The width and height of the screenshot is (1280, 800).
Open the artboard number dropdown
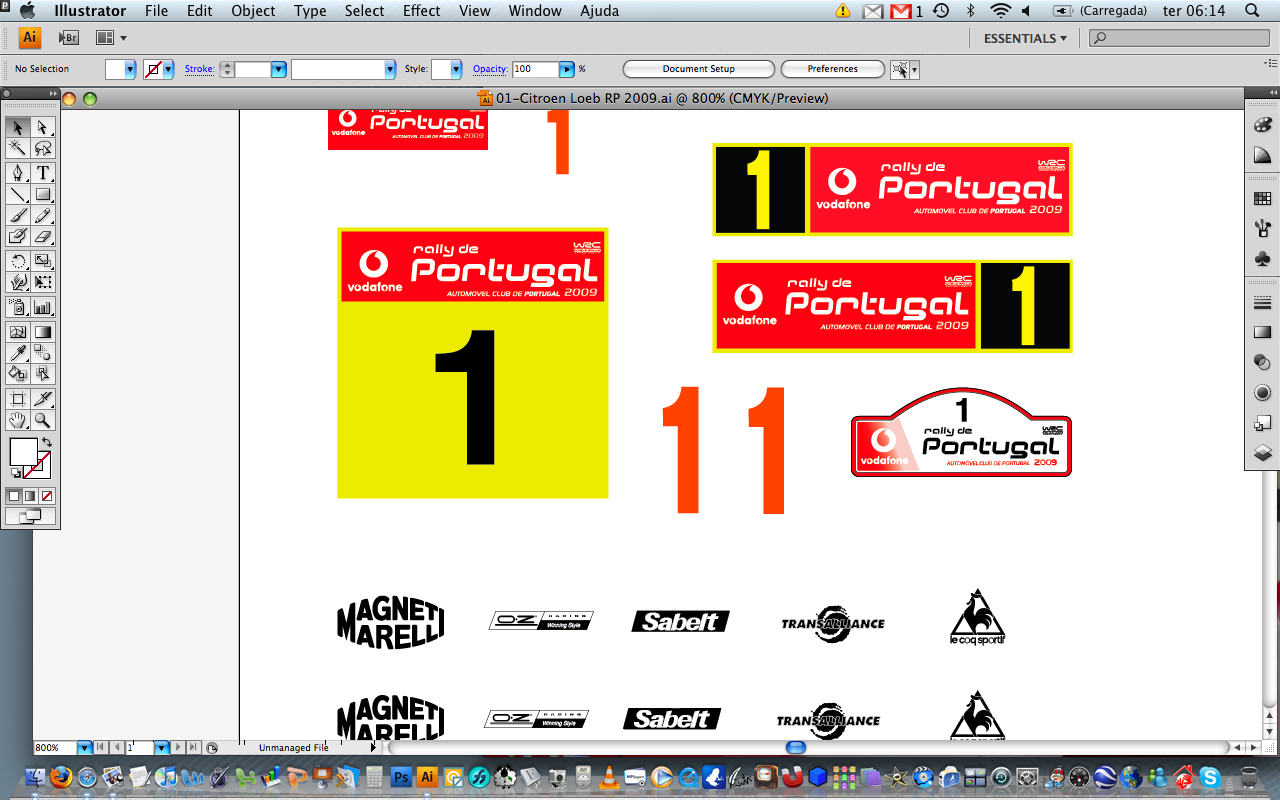(x=161, y=747)
